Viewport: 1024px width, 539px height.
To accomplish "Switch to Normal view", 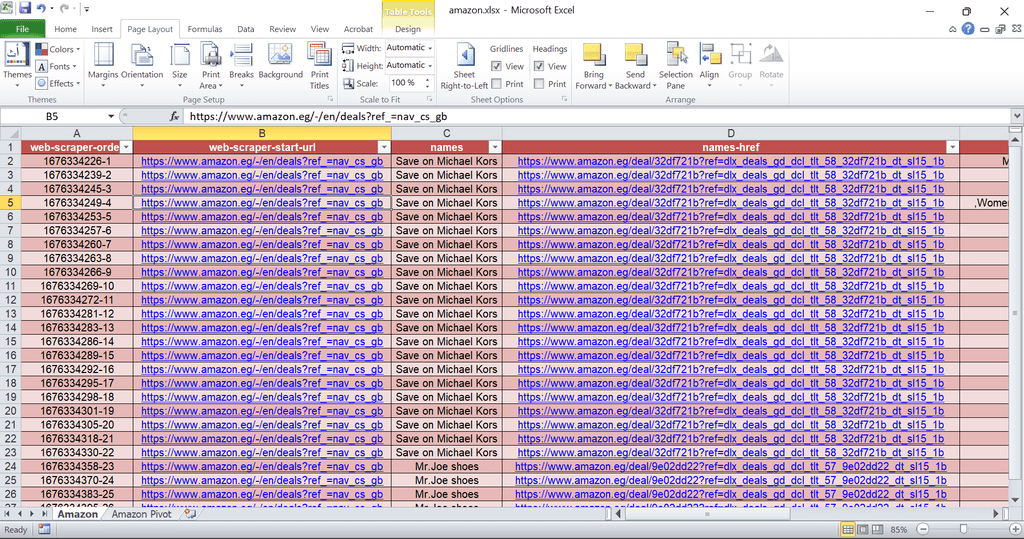I will click(x=847, y=529).
